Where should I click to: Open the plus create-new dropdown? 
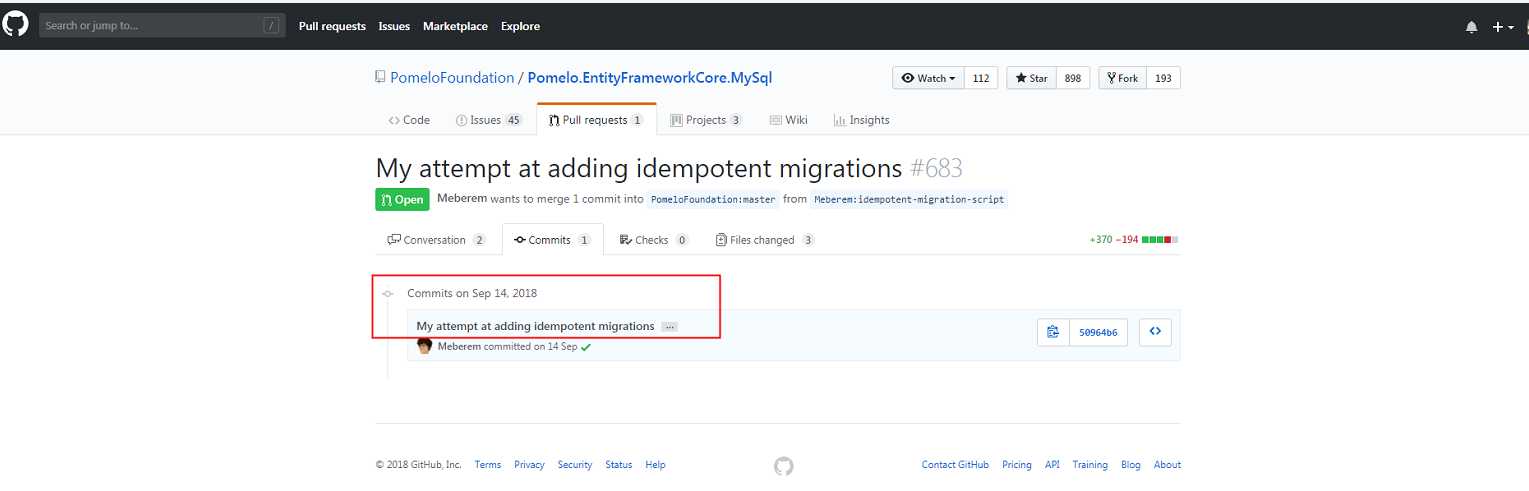tap(1503, 27)
